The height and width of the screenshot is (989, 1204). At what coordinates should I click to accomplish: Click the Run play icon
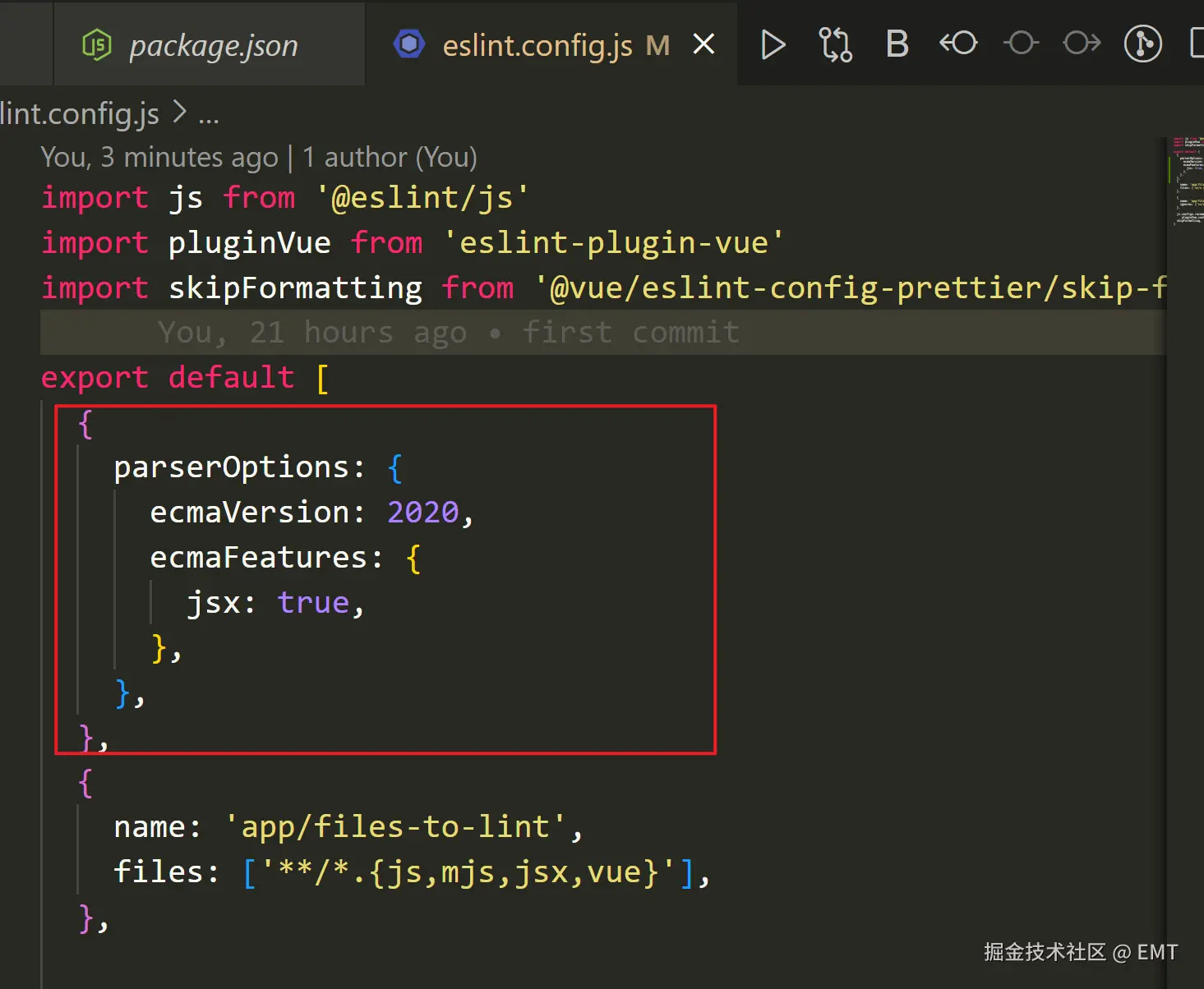pyautogui.click(x=773, y=44)
